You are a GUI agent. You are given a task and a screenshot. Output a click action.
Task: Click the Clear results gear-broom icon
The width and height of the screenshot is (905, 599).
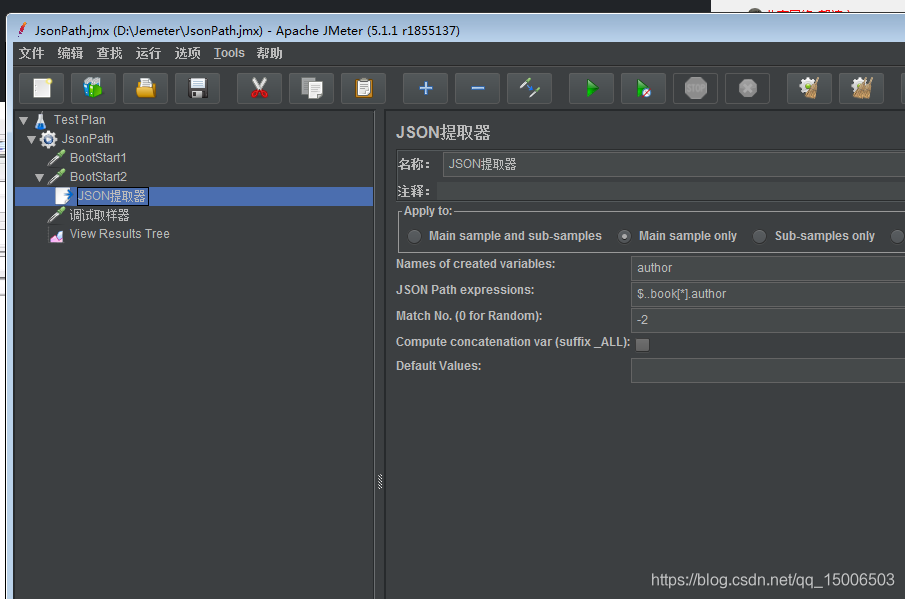pyautogui.click(x=809, y=88)
